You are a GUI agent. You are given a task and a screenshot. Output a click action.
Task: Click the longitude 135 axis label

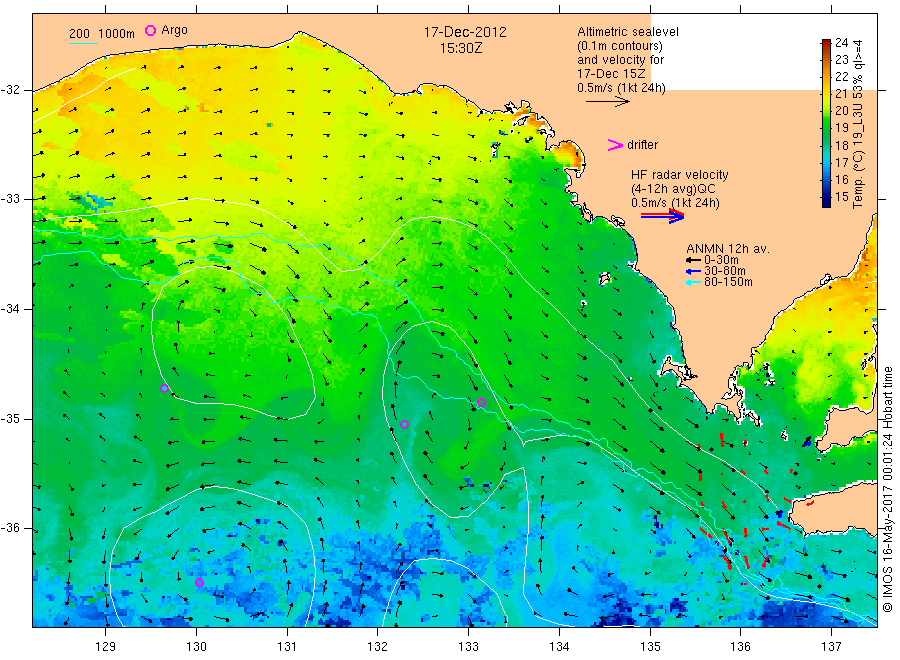[x=650, y=646]
